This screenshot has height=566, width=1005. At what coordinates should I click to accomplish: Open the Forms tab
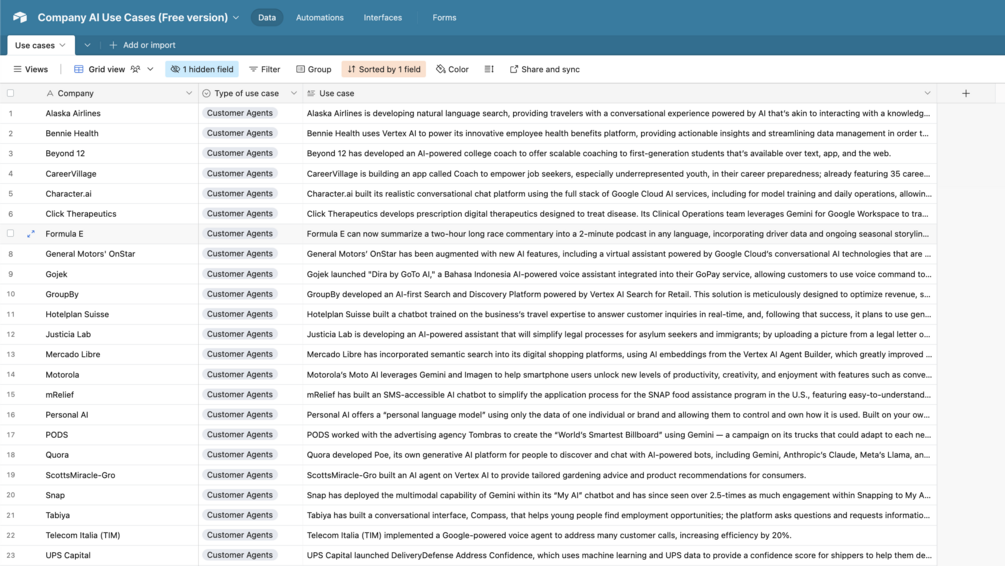tap(444, 17)
